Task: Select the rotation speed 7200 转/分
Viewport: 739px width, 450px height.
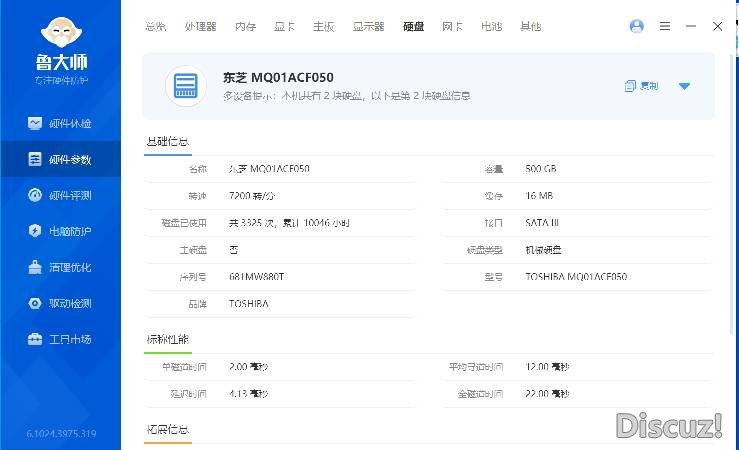Action: click(251, 196)
